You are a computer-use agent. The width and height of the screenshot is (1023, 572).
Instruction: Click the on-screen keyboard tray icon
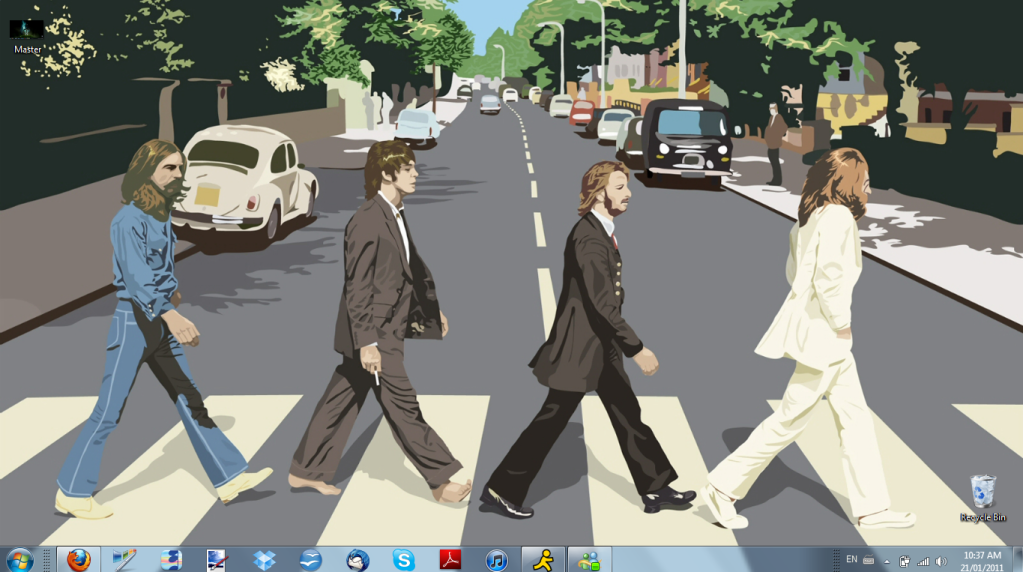point(868,561)
